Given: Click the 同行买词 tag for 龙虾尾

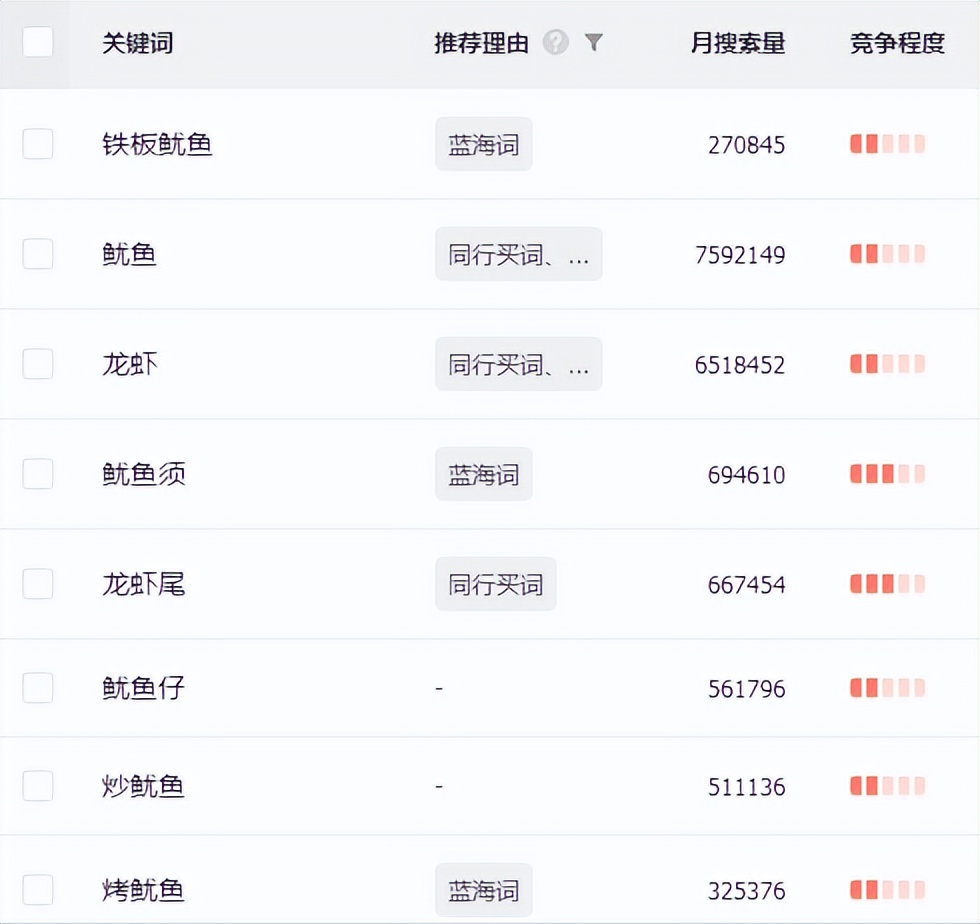Looking at the screenshot, I should [495, 584].
